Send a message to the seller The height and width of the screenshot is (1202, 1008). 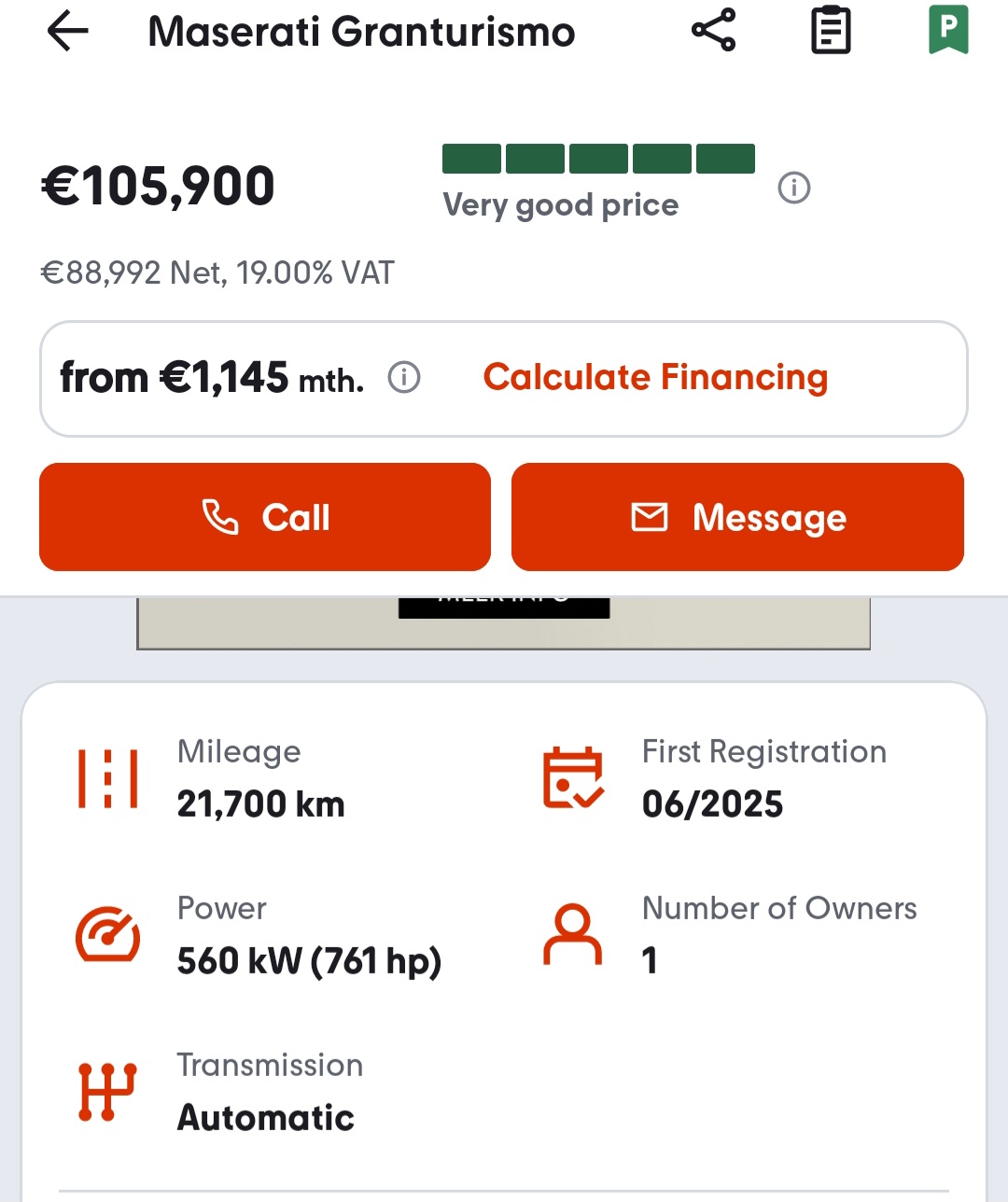point(737,517)
